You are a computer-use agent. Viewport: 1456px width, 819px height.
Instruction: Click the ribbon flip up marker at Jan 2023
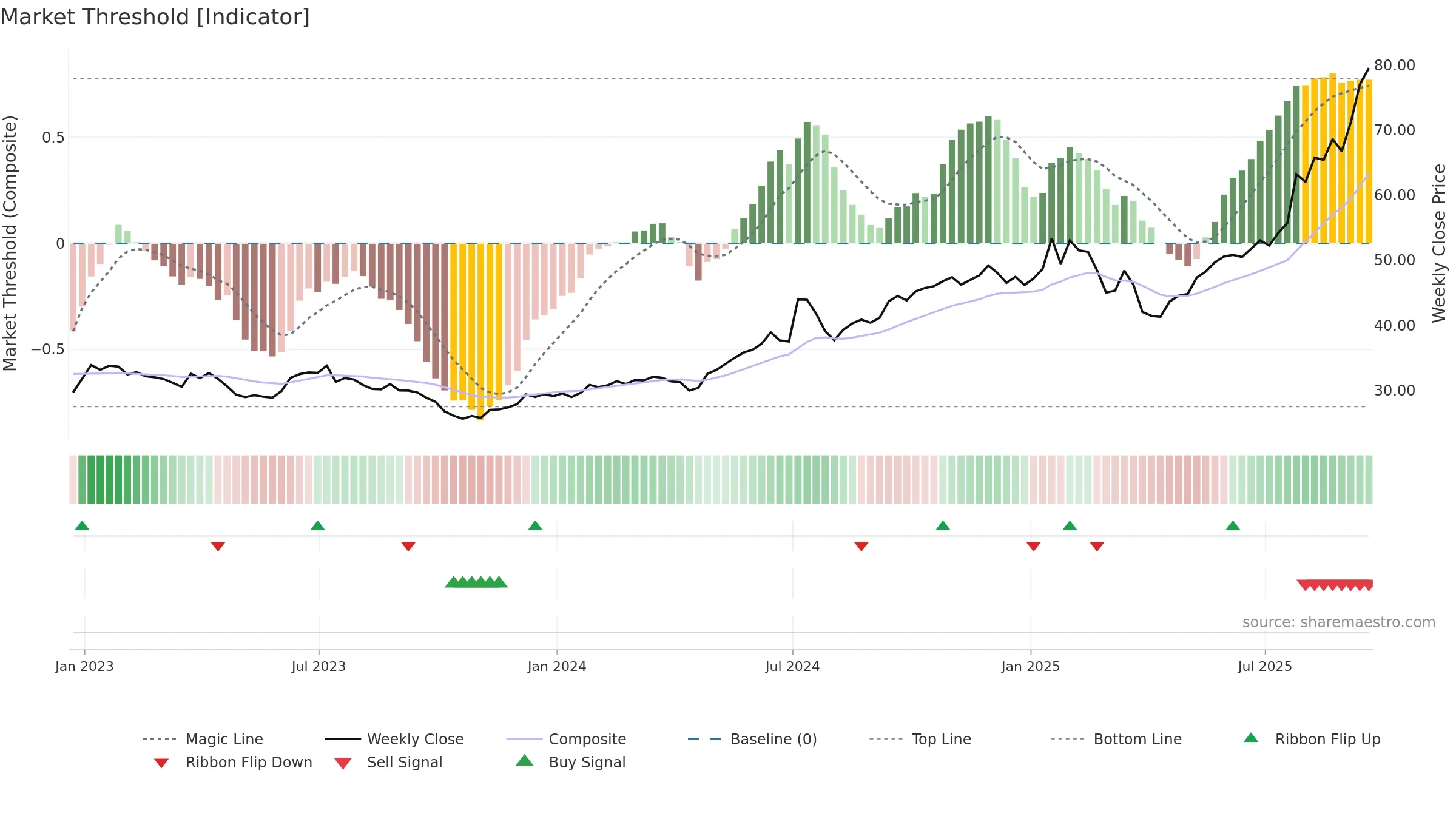[82, 525]
